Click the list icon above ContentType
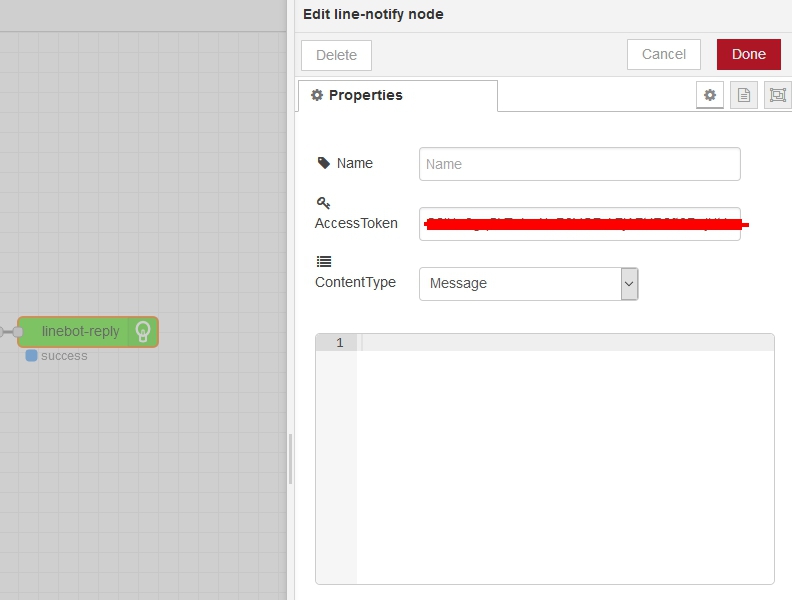This screenshot has width=792, height=600. pos(324,262)
